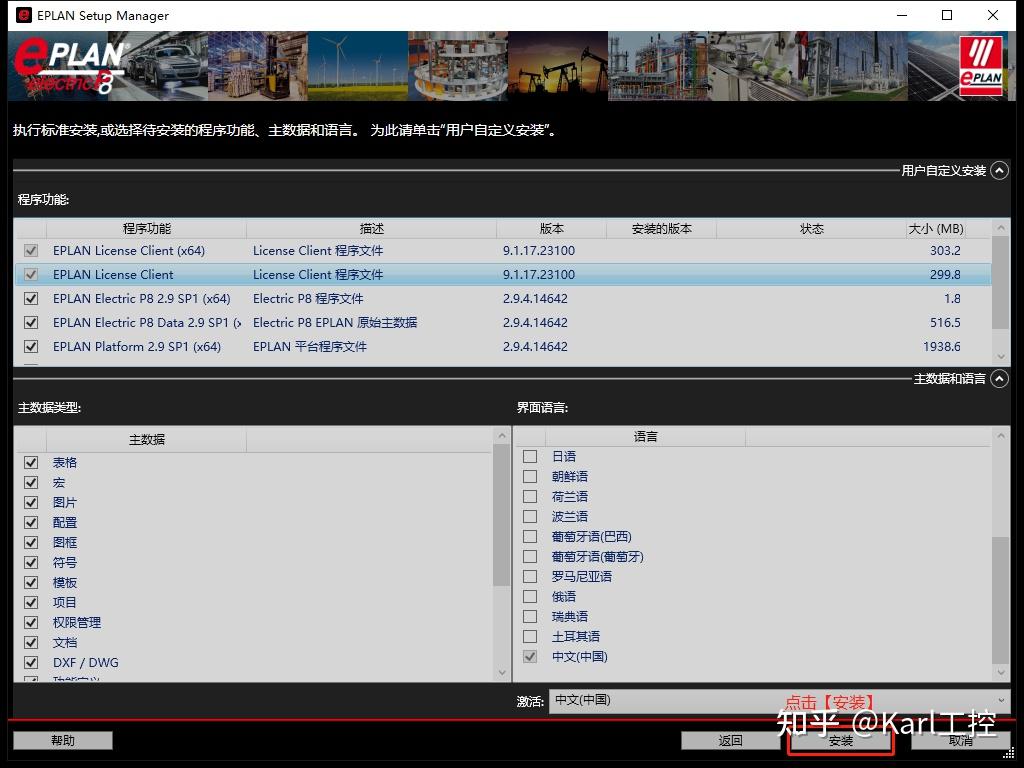This screenshot has width=1024, height=768.
Task: Click up arrow of language list scrollbar
Action: click(x=1000, y=436)
